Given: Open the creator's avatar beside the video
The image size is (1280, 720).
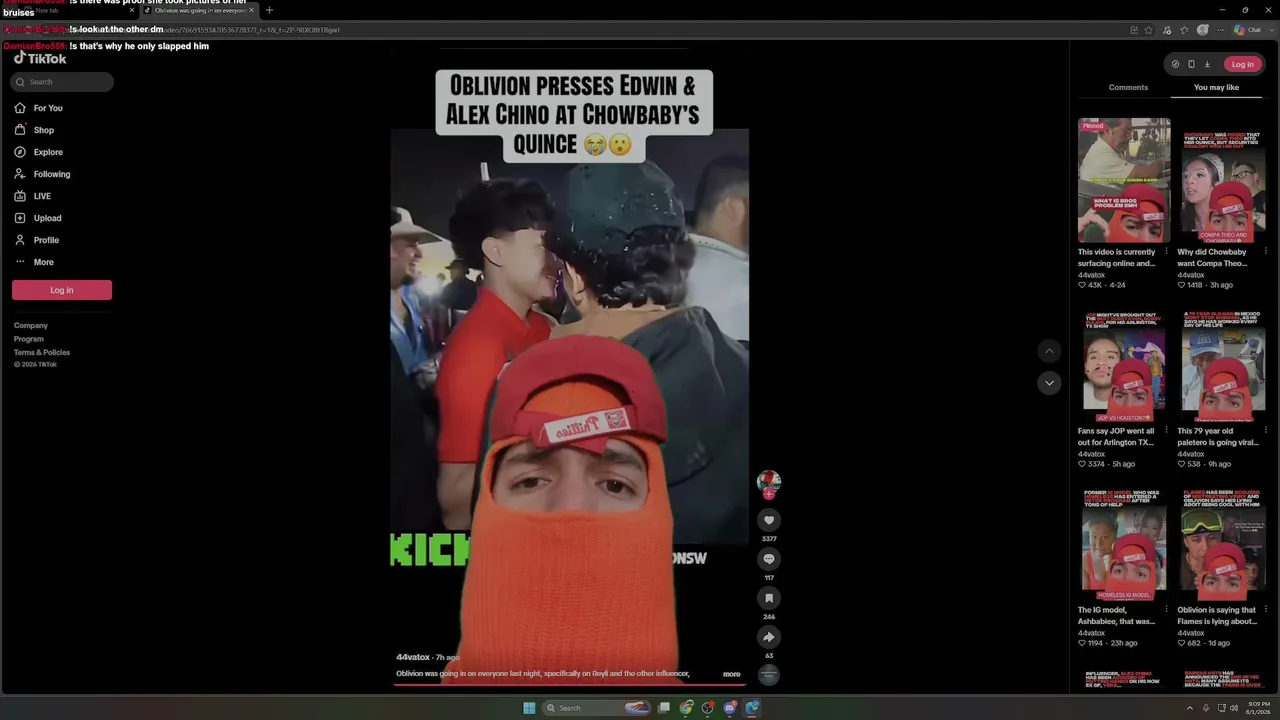Looking at the screenshot, I should point(769,482).
